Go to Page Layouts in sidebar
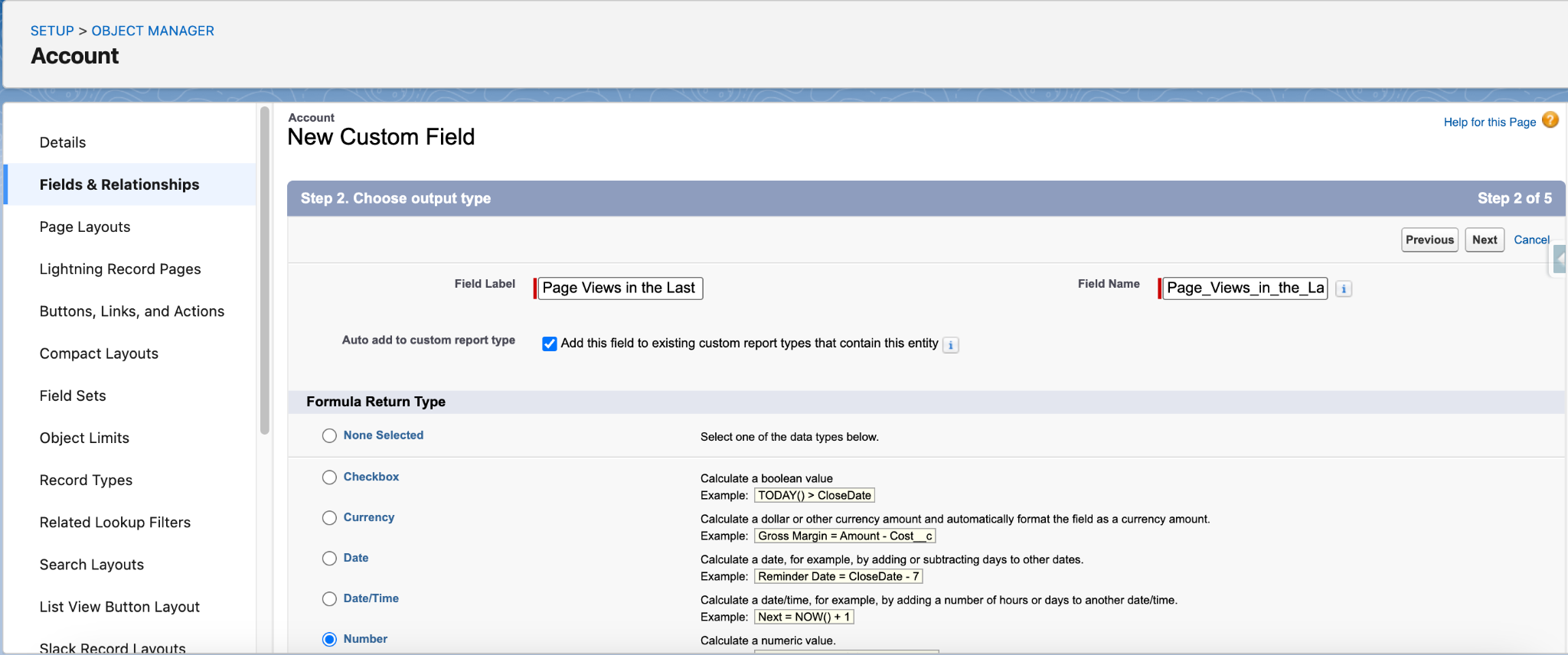Viewport: 1568px width, 655px height. pos(85,226)
